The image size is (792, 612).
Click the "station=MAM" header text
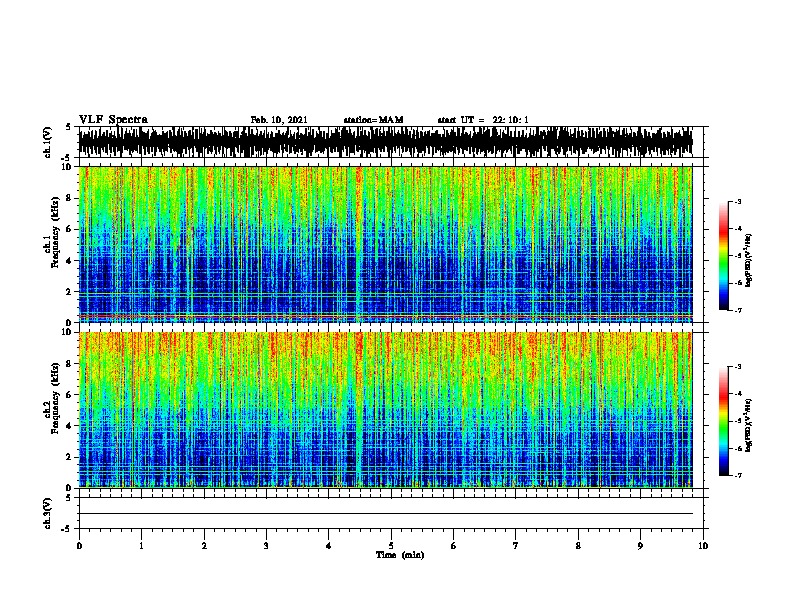(373, 120)
